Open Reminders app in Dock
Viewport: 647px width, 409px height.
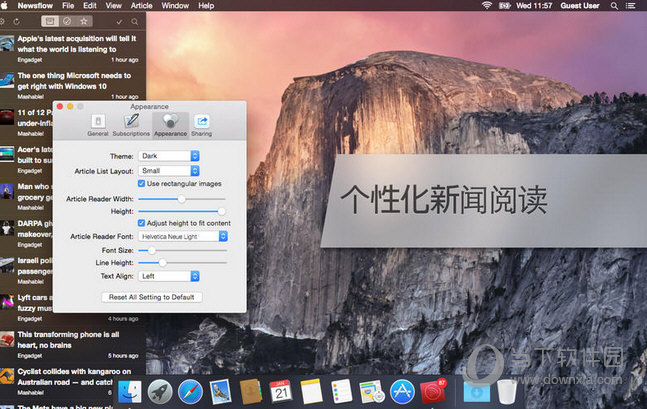342,392
